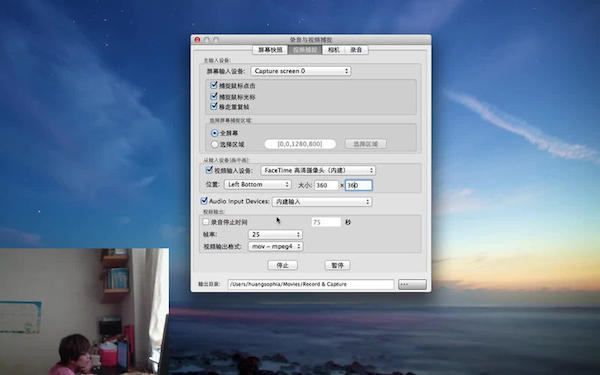Switch to the 录音 tab
This screenshot has height=375, width=600.
click(x=356, y=50)
